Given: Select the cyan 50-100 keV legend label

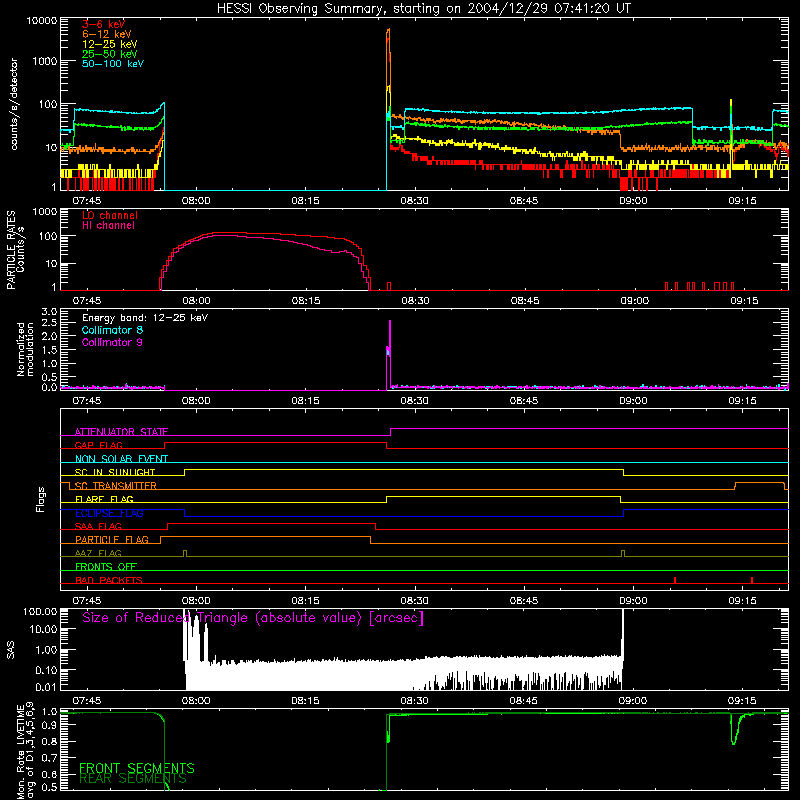Looking at the screenshot, I should point(113,63).
